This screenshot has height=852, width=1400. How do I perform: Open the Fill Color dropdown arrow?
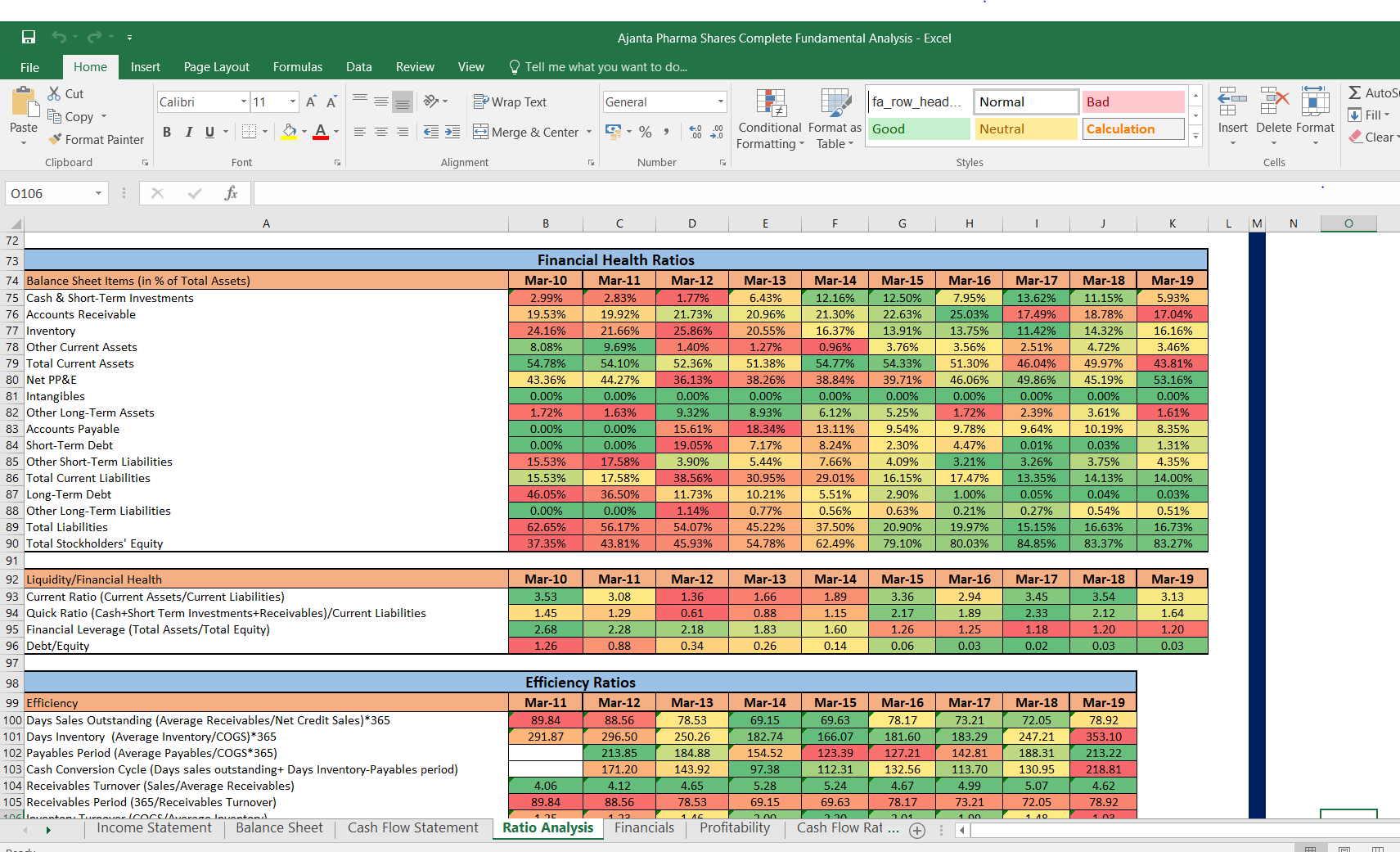[x=304, y=132]
